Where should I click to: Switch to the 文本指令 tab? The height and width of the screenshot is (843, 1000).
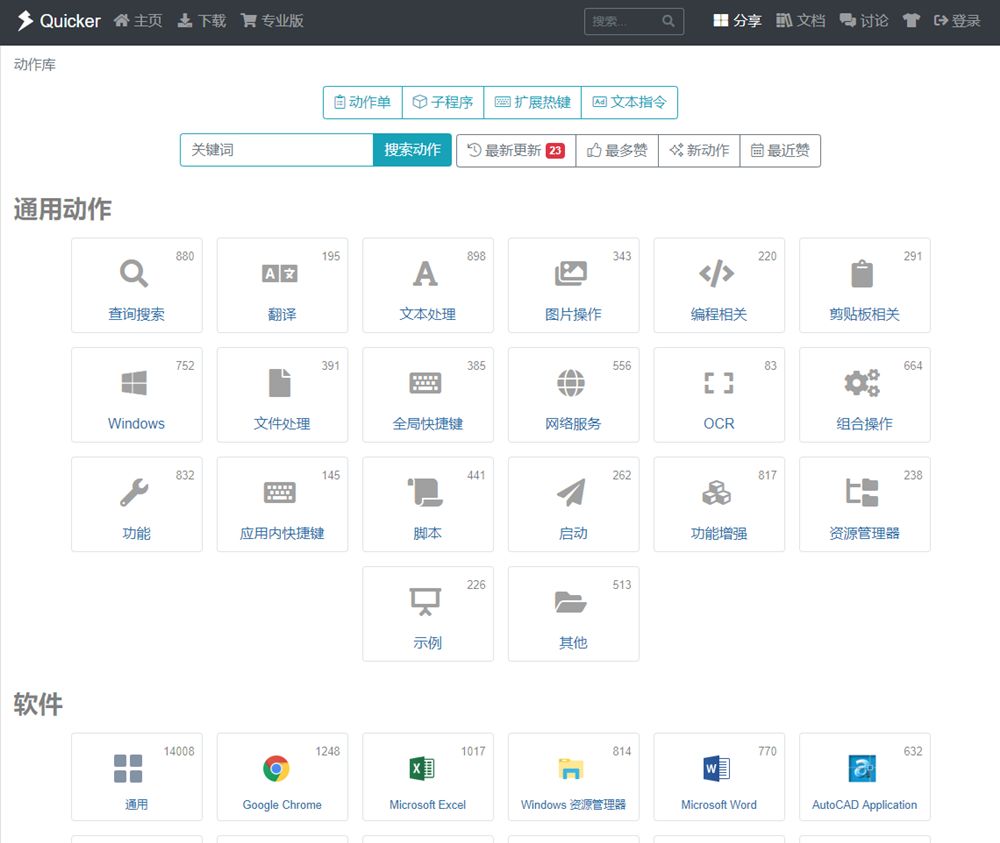click(x=630, y=102)
